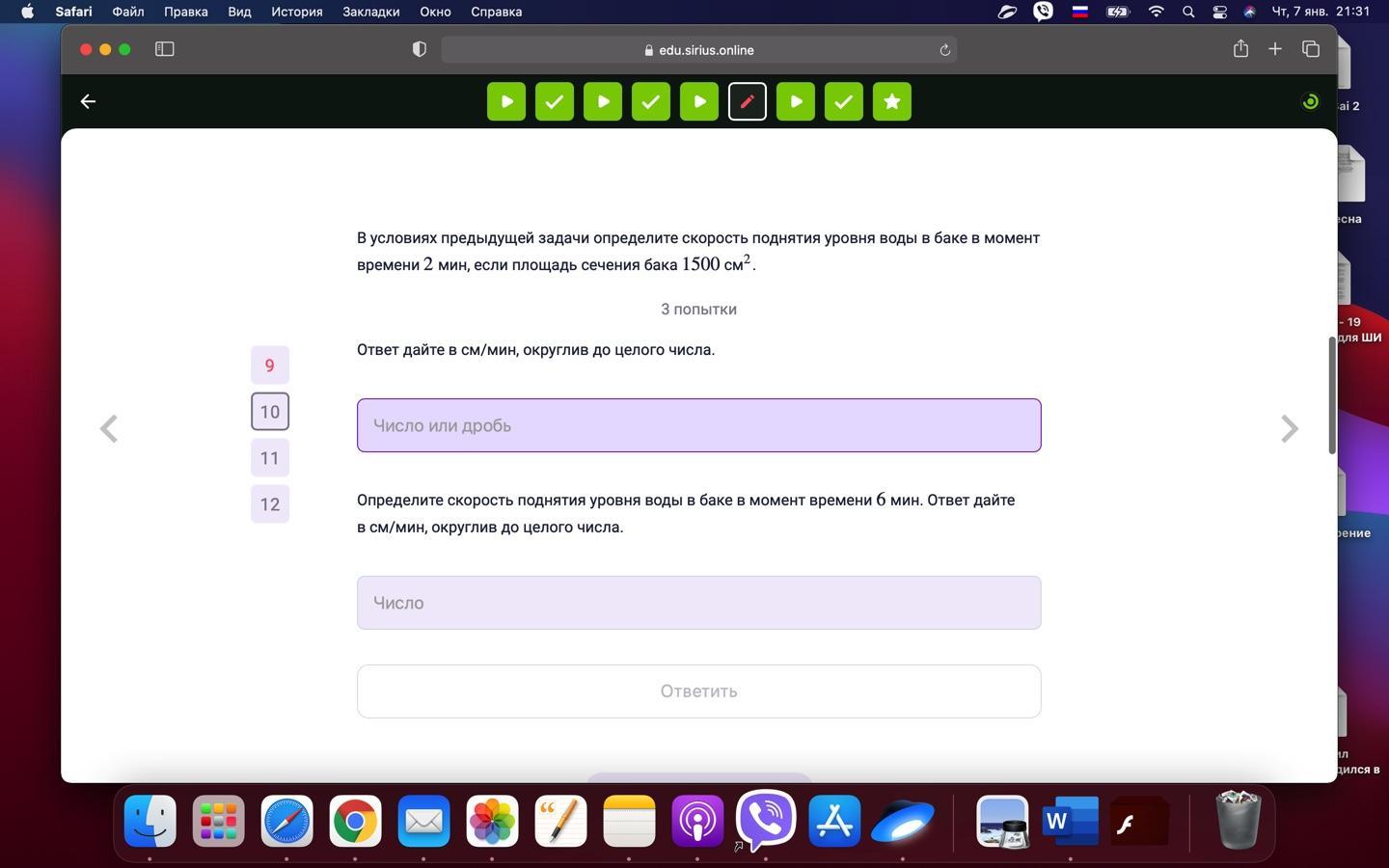The image size is (1389, 868).
Task: Open a new tab with plus icon
Action: tap(1275, 49)
